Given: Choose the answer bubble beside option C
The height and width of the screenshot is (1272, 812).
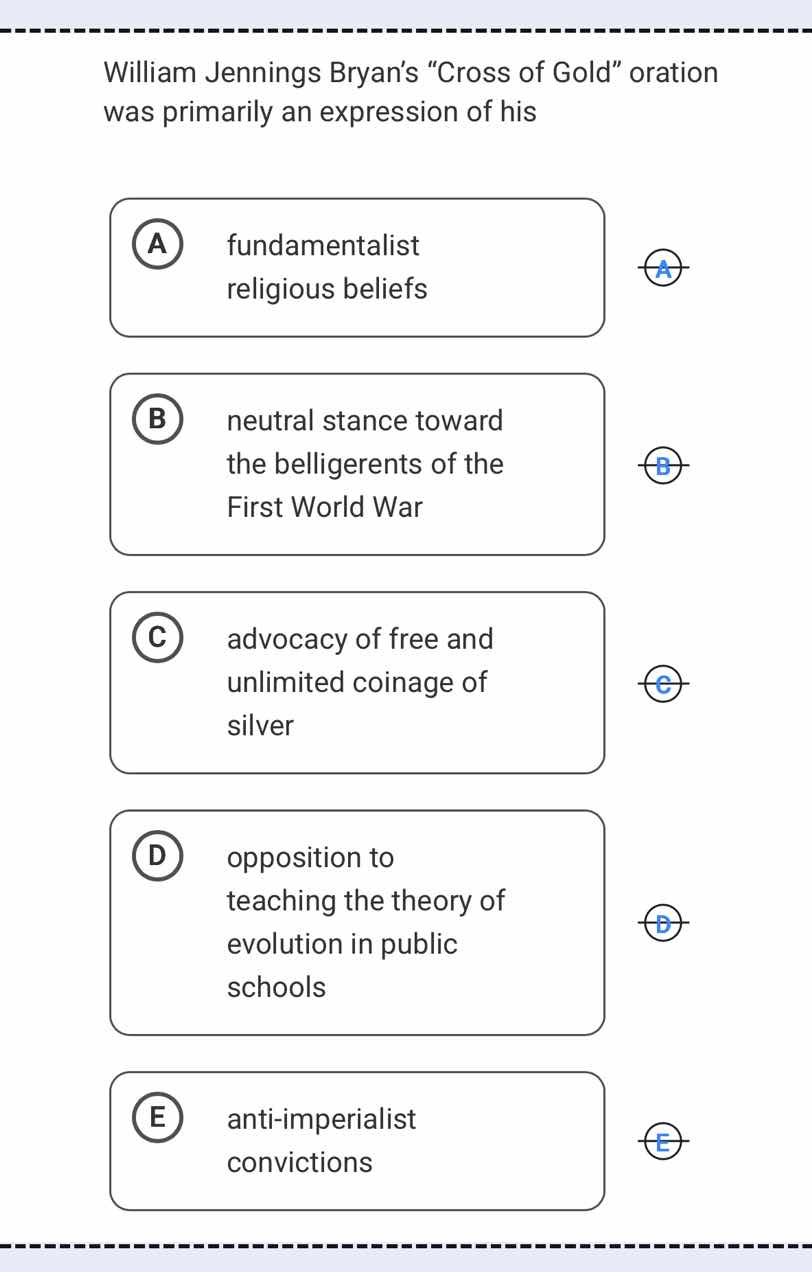Looking at the screenshot, I should 662,684.
